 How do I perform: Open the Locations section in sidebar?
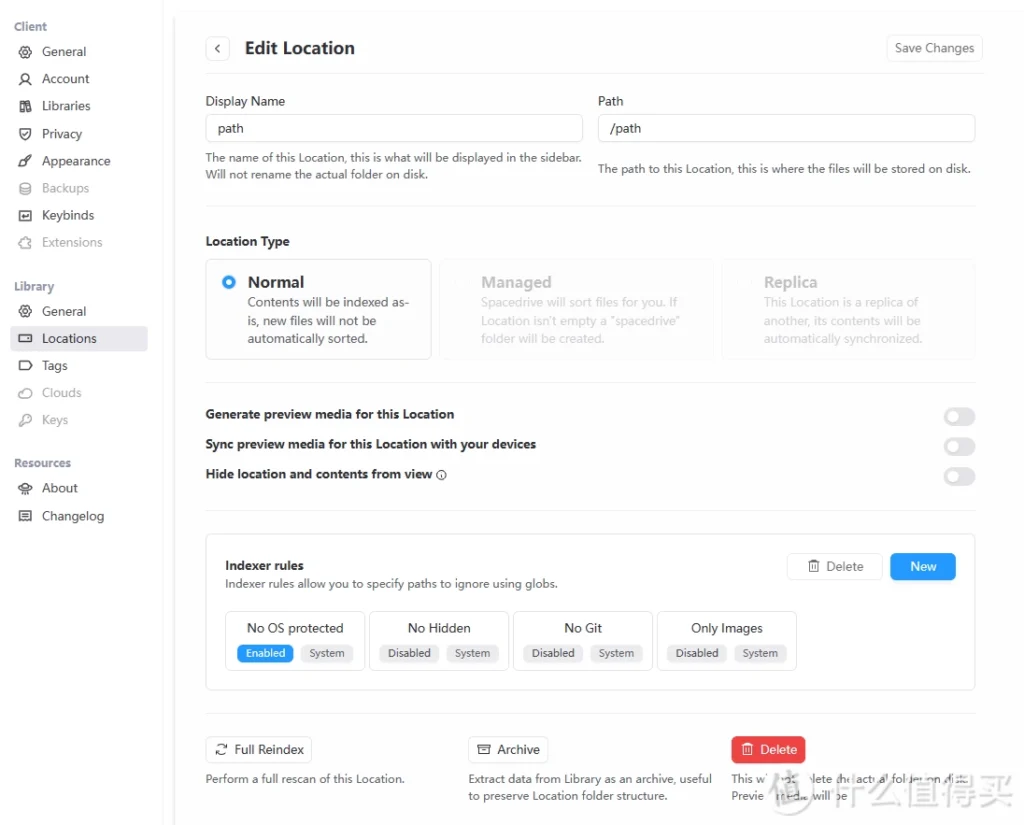click(x=68, y=339)
